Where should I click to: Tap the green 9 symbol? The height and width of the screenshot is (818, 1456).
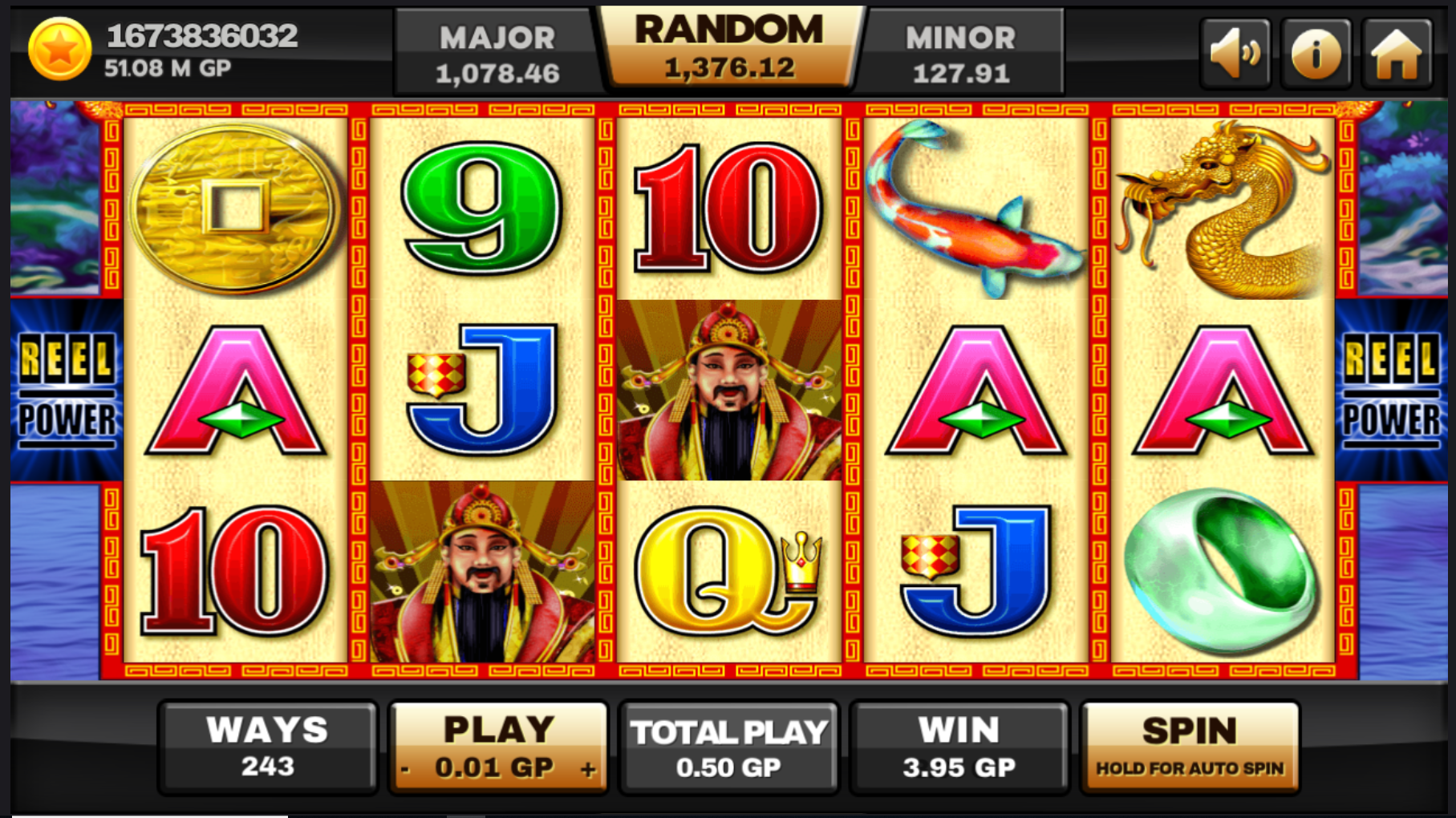pyautogui.click(x=481, y=207)
